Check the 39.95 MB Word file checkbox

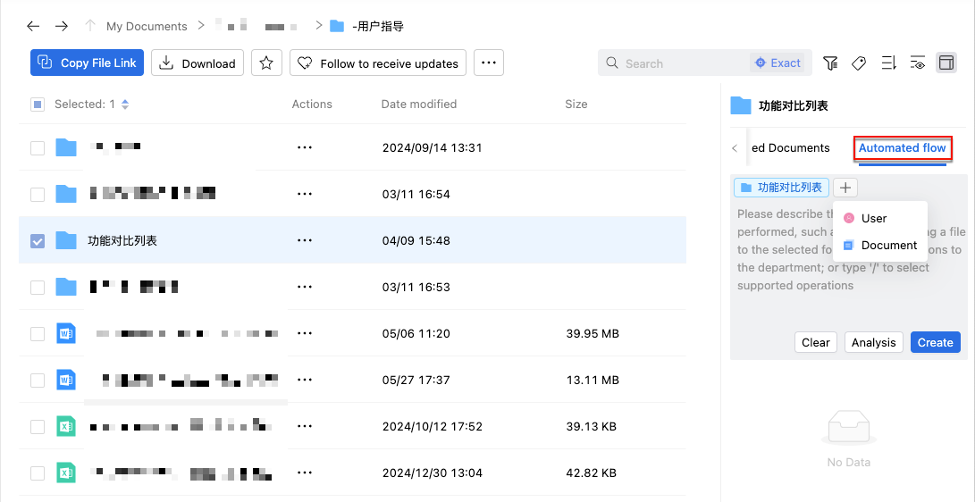tap(37, 334)
